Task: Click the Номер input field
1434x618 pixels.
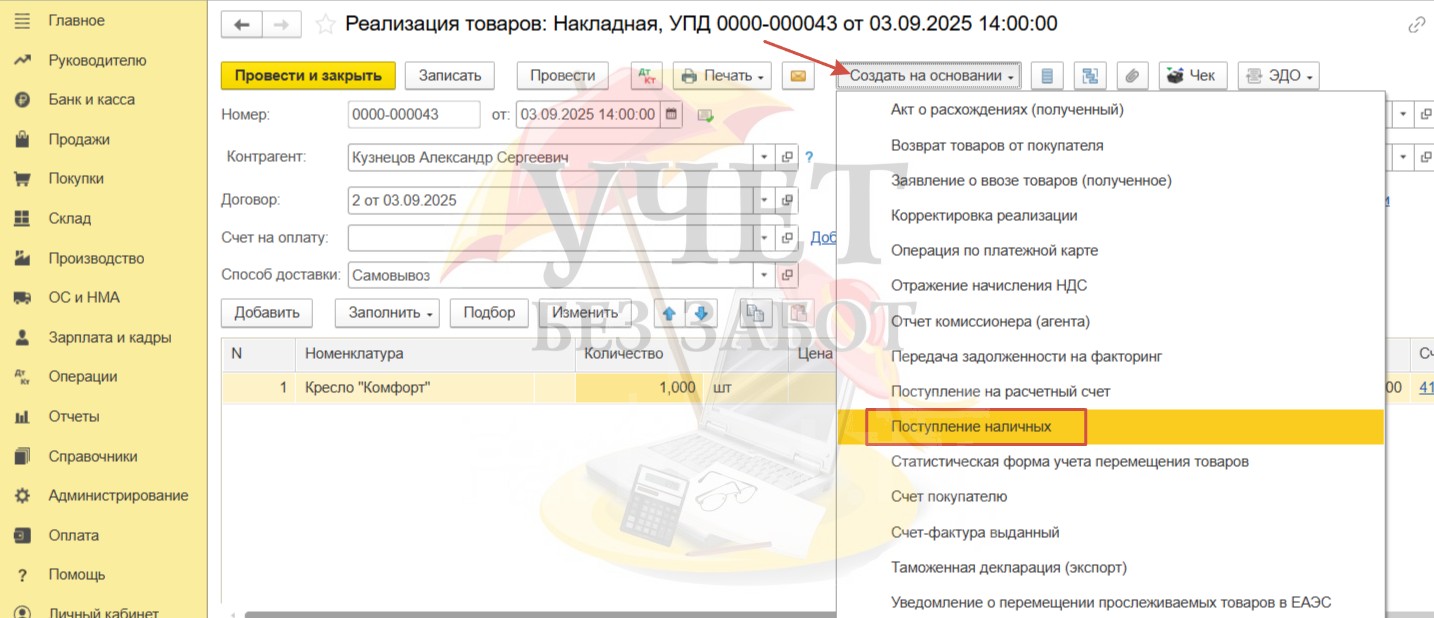Action: tap(414, 115)
